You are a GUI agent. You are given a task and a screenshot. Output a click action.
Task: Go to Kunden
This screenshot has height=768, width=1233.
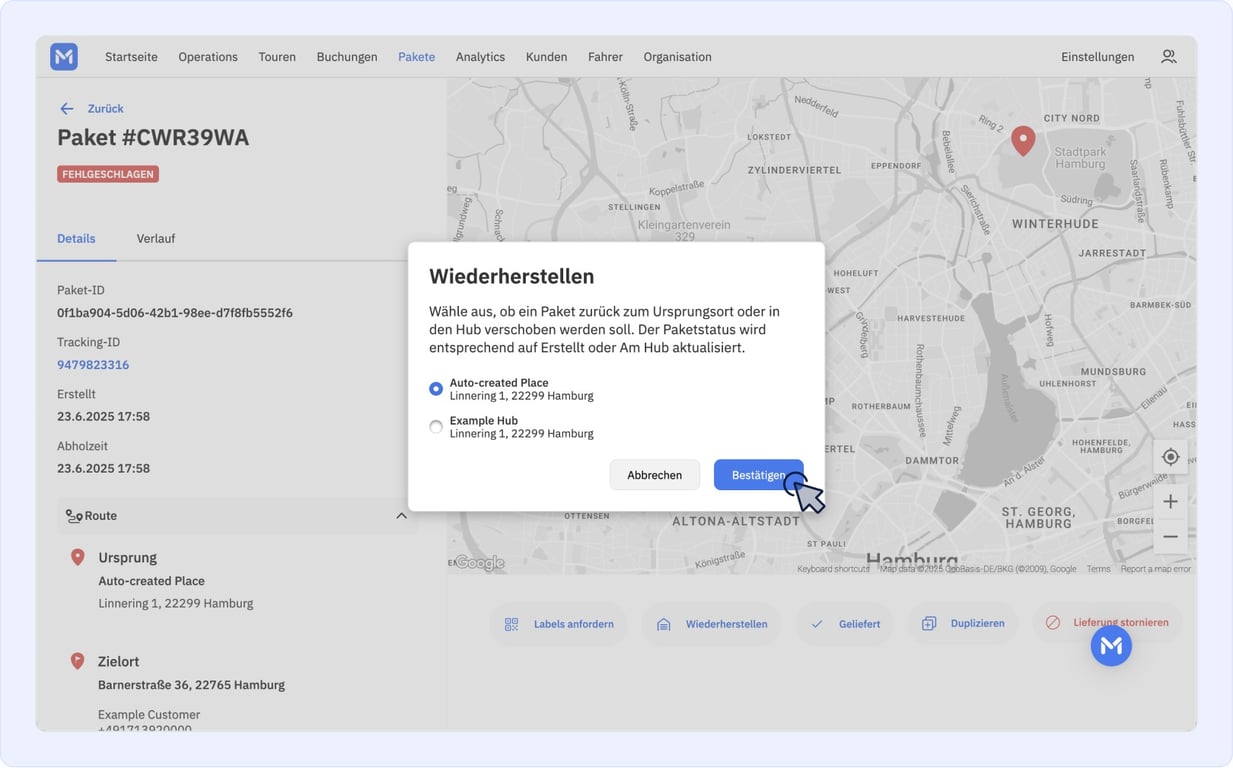pos(546,57)
